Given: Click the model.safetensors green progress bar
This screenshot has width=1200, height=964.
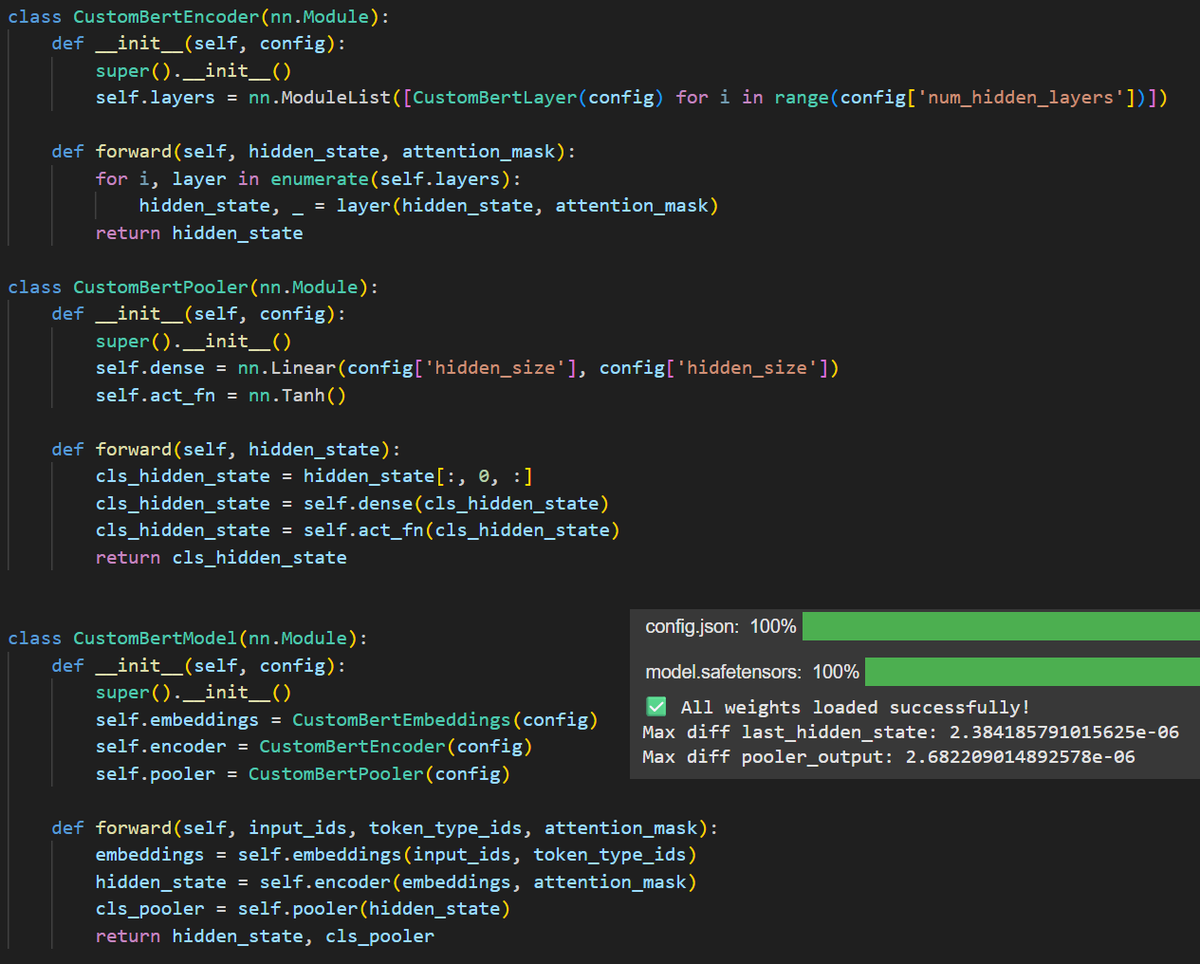Looking at the screenshot, I should (1033, 671).
